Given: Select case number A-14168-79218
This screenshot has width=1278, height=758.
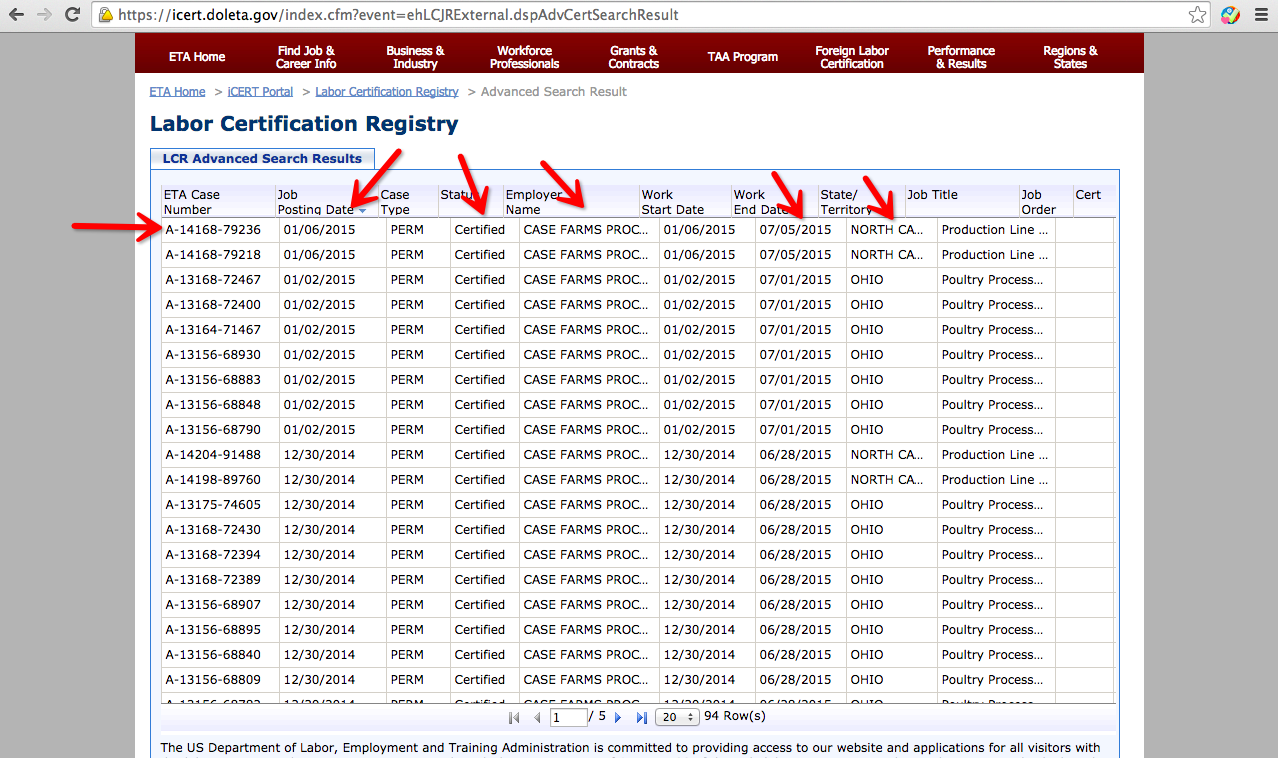Looking at the screenshot, I should [213, 255].
